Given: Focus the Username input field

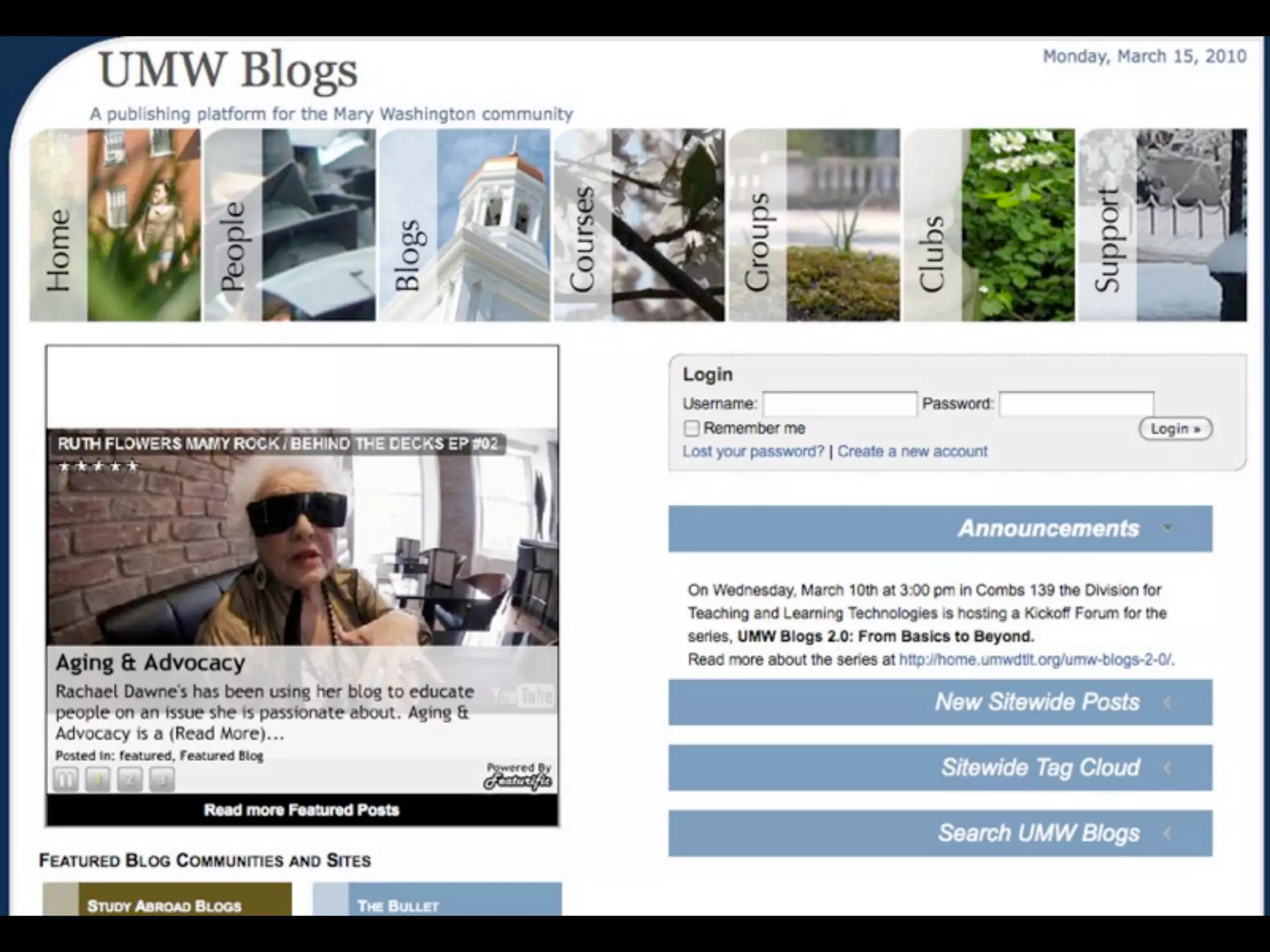Looking at the screenshot, I should (840, 404).
